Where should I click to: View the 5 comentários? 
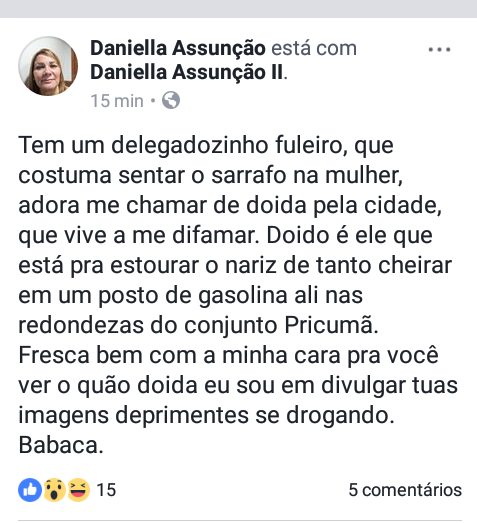(x=405, y=490)
